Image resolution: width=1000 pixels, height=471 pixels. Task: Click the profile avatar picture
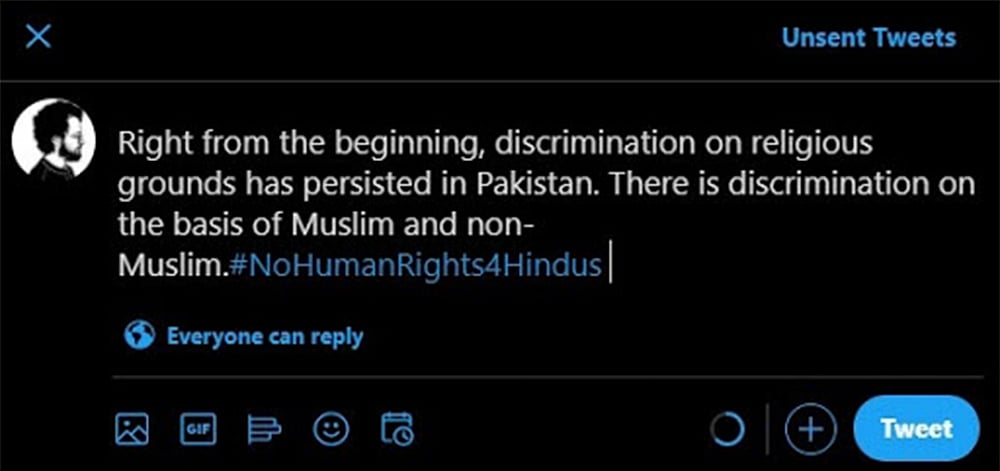[53, 140]
